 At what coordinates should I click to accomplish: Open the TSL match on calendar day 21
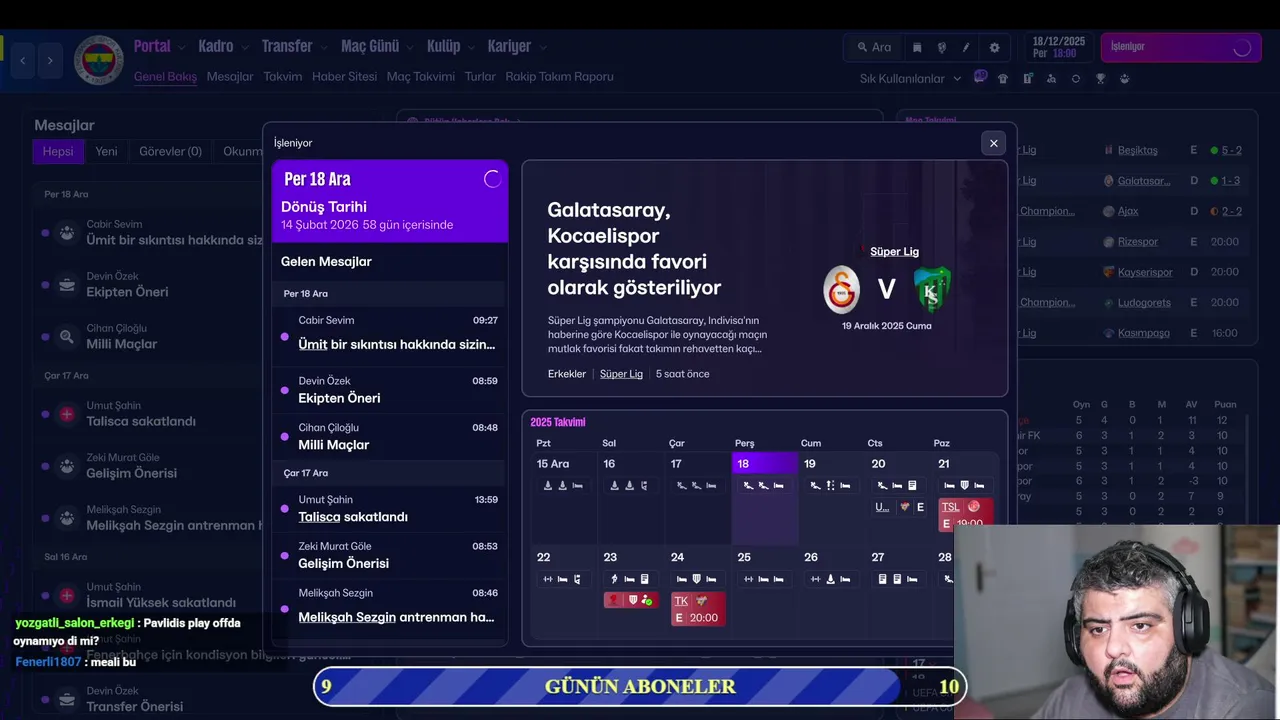(965, 515)
